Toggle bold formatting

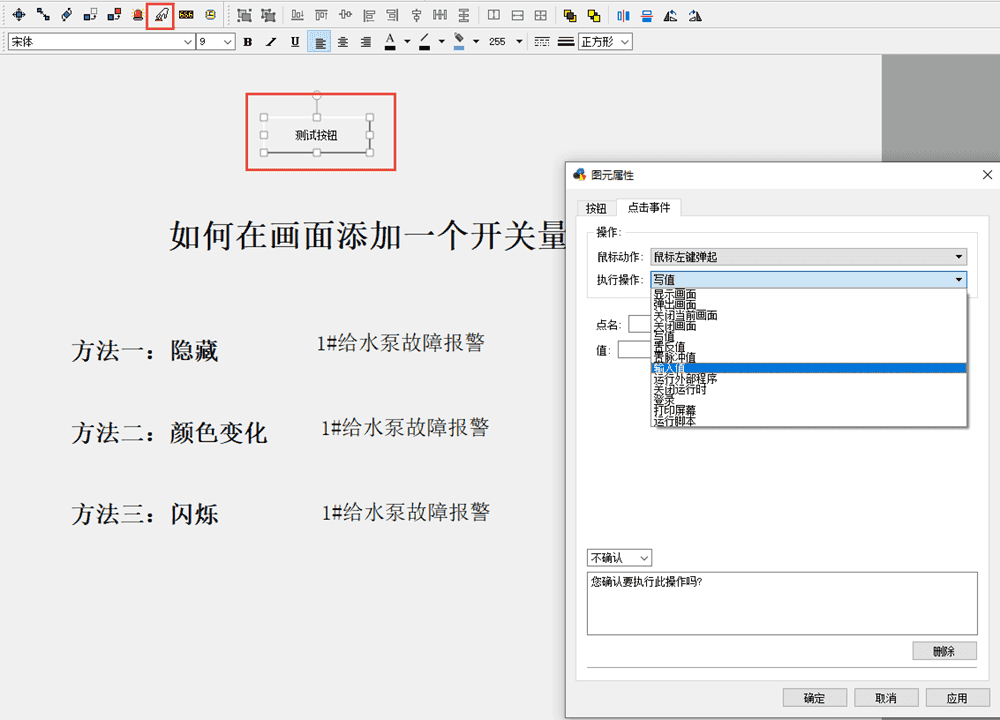(247, 41)
